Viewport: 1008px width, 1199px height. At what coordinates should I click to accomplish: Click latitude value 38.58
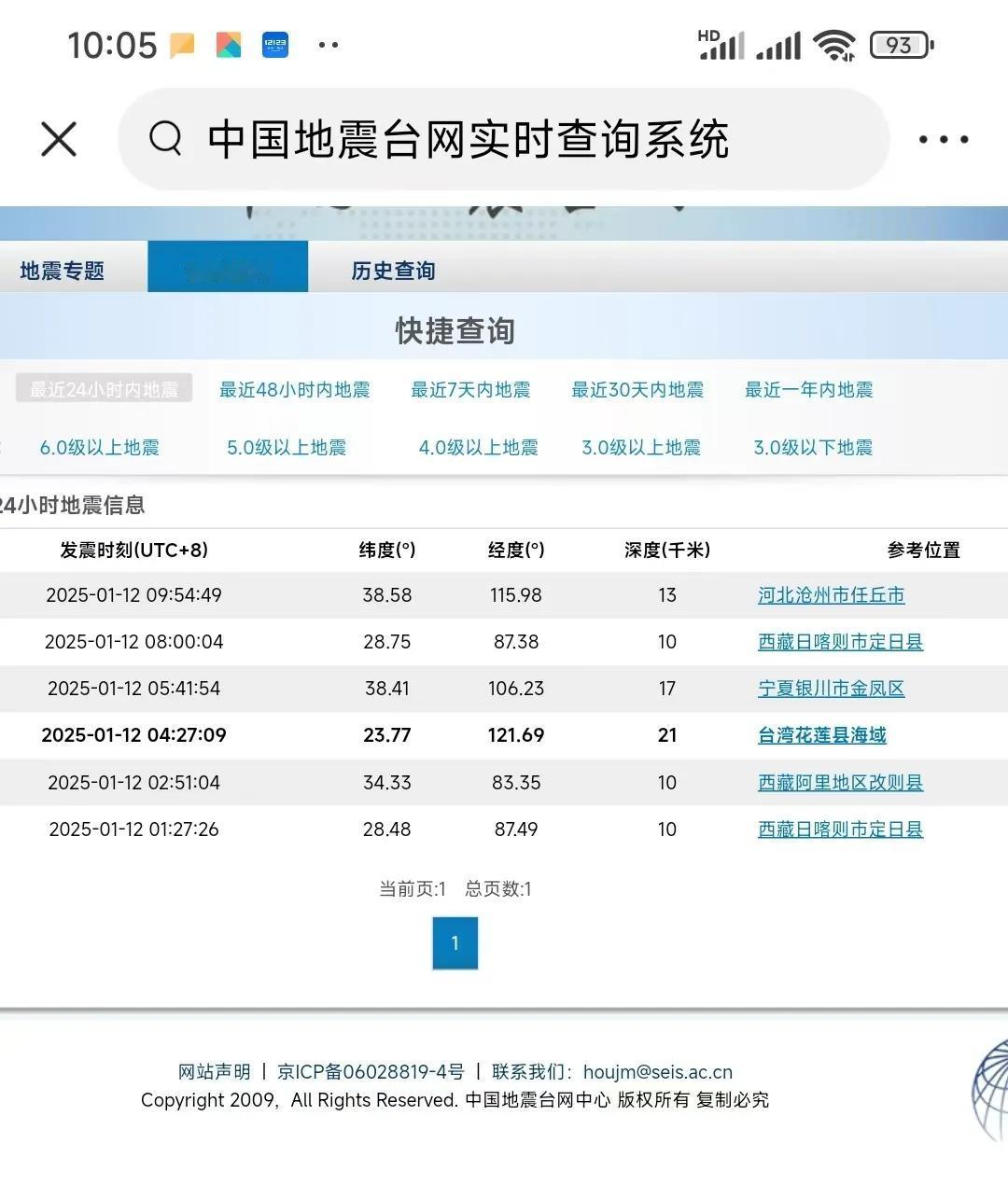tap(387, 595)
